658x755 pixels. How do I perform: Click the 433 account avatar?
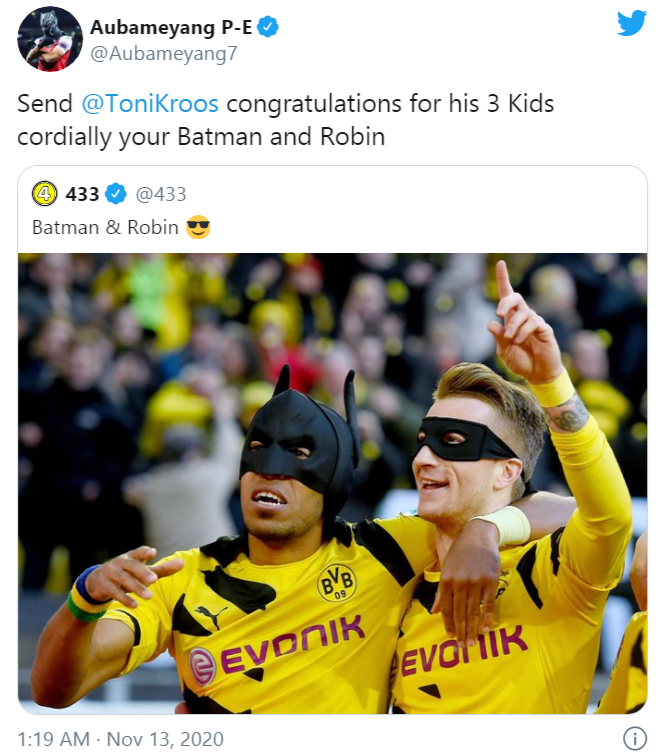44,193
